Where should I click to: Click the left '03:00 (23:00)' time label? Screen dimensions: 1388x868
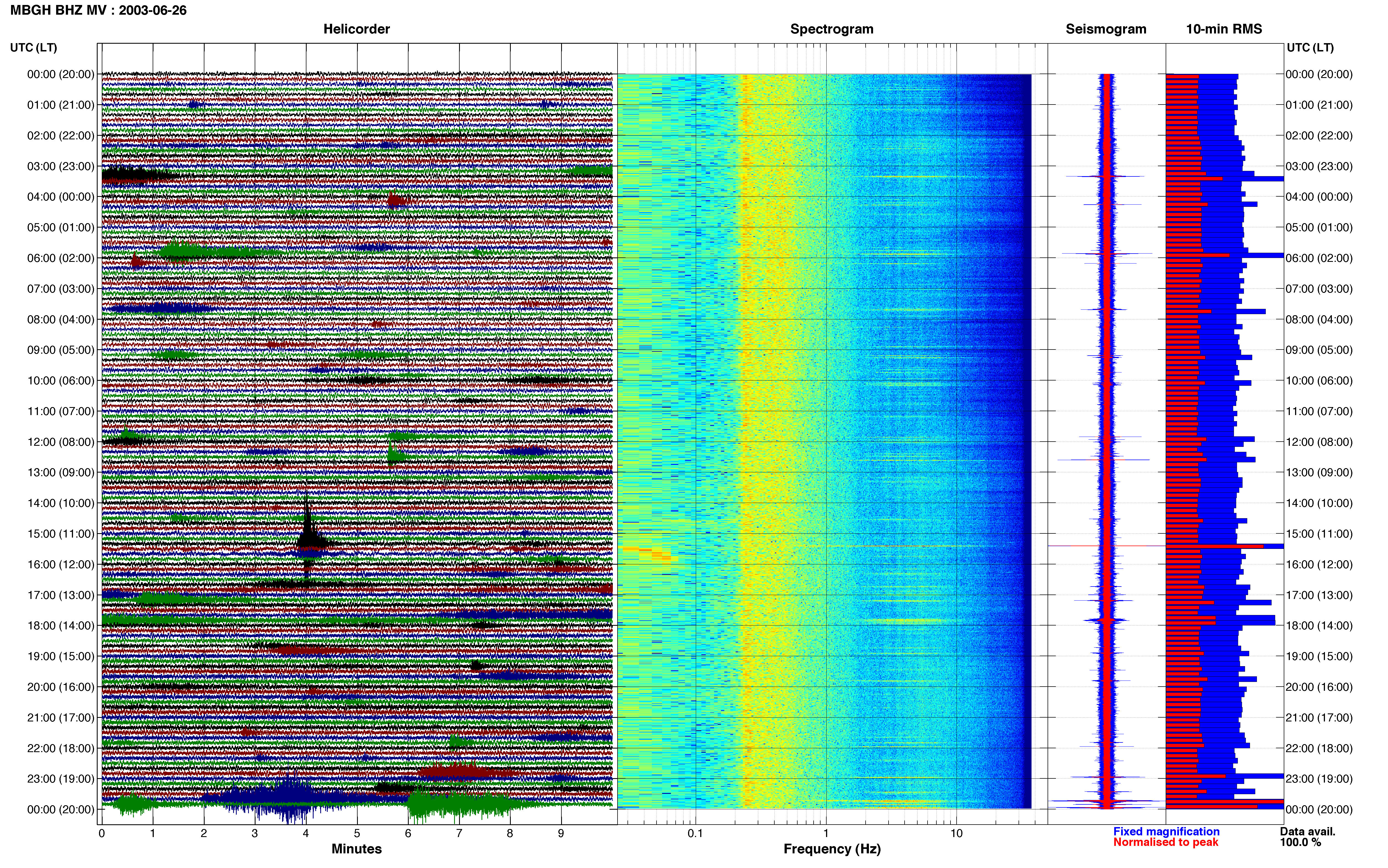coord(60,166)
